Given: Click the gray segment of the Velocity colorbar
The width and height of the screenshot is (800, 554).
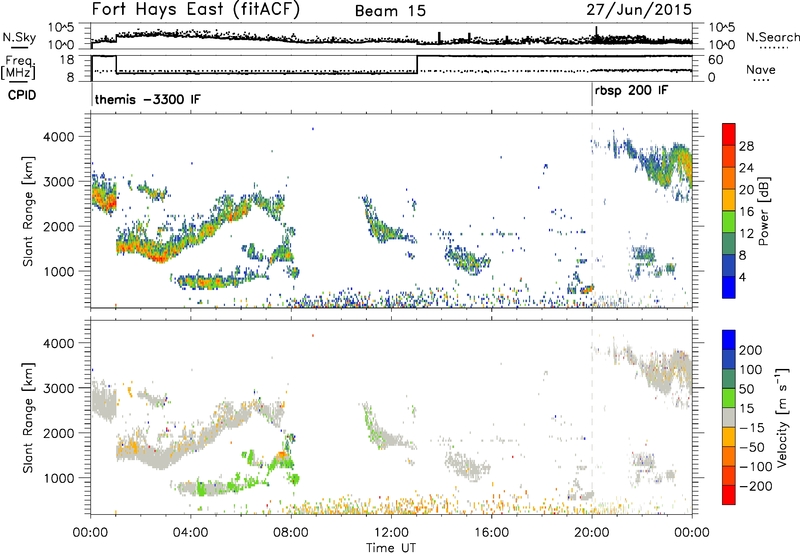Looking at the screenshot, I should (x=729, y=417).
